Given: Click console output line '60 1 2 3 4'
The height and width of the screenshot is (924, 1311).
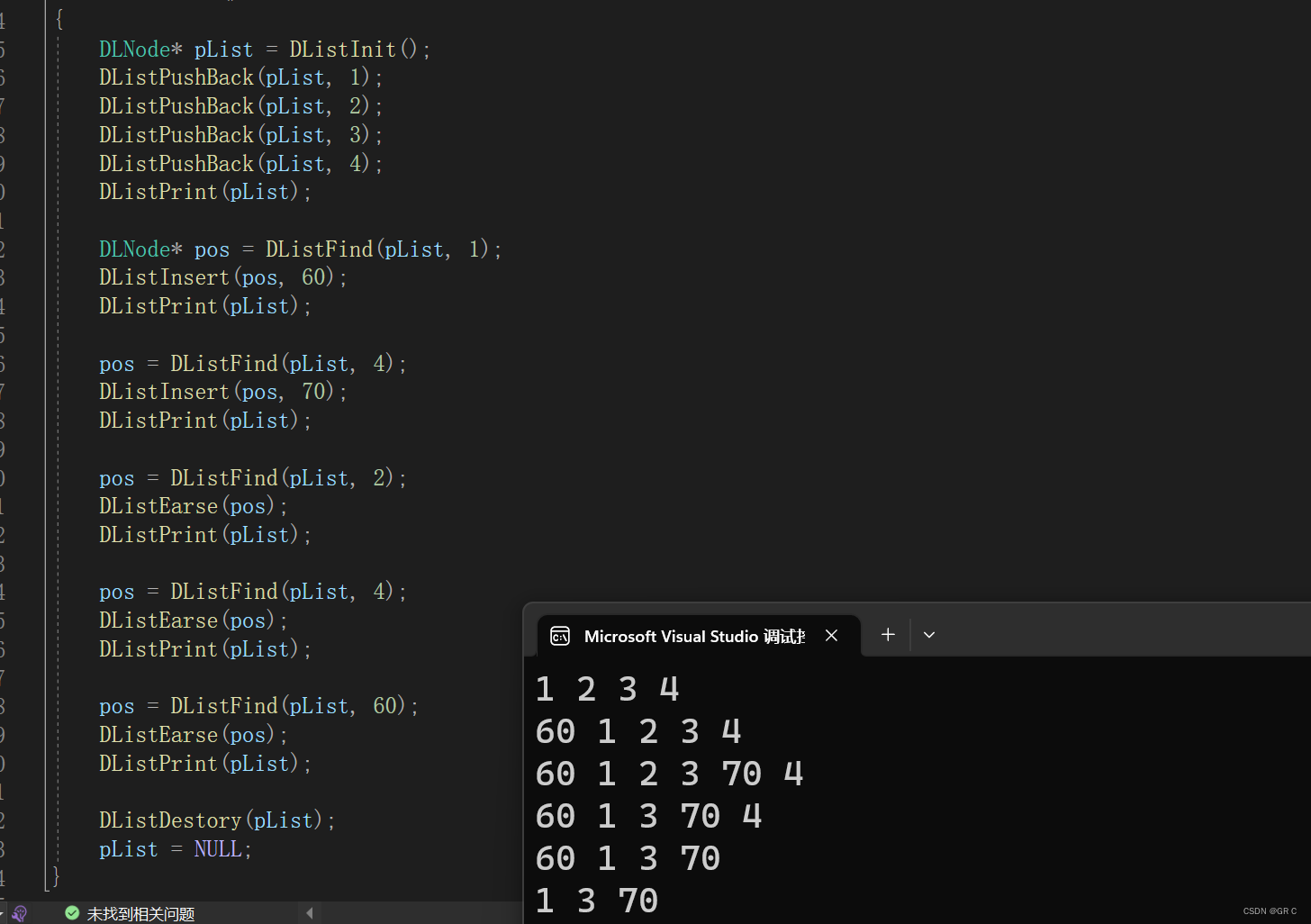Looking at the screenshot, I should pyautogui.click(x=638, y=732).
